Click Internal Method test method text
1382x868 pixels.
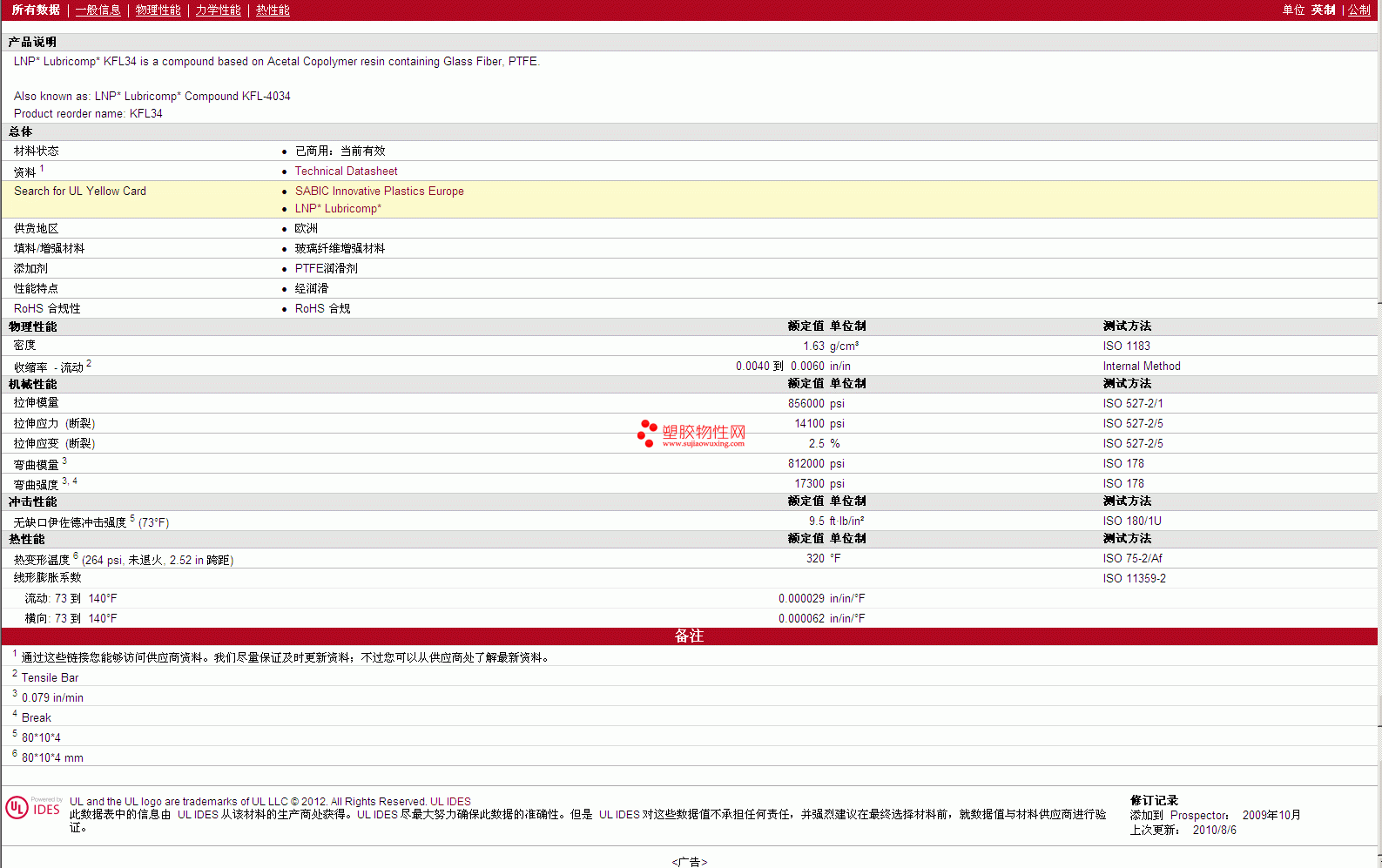tap(1142, 367)
